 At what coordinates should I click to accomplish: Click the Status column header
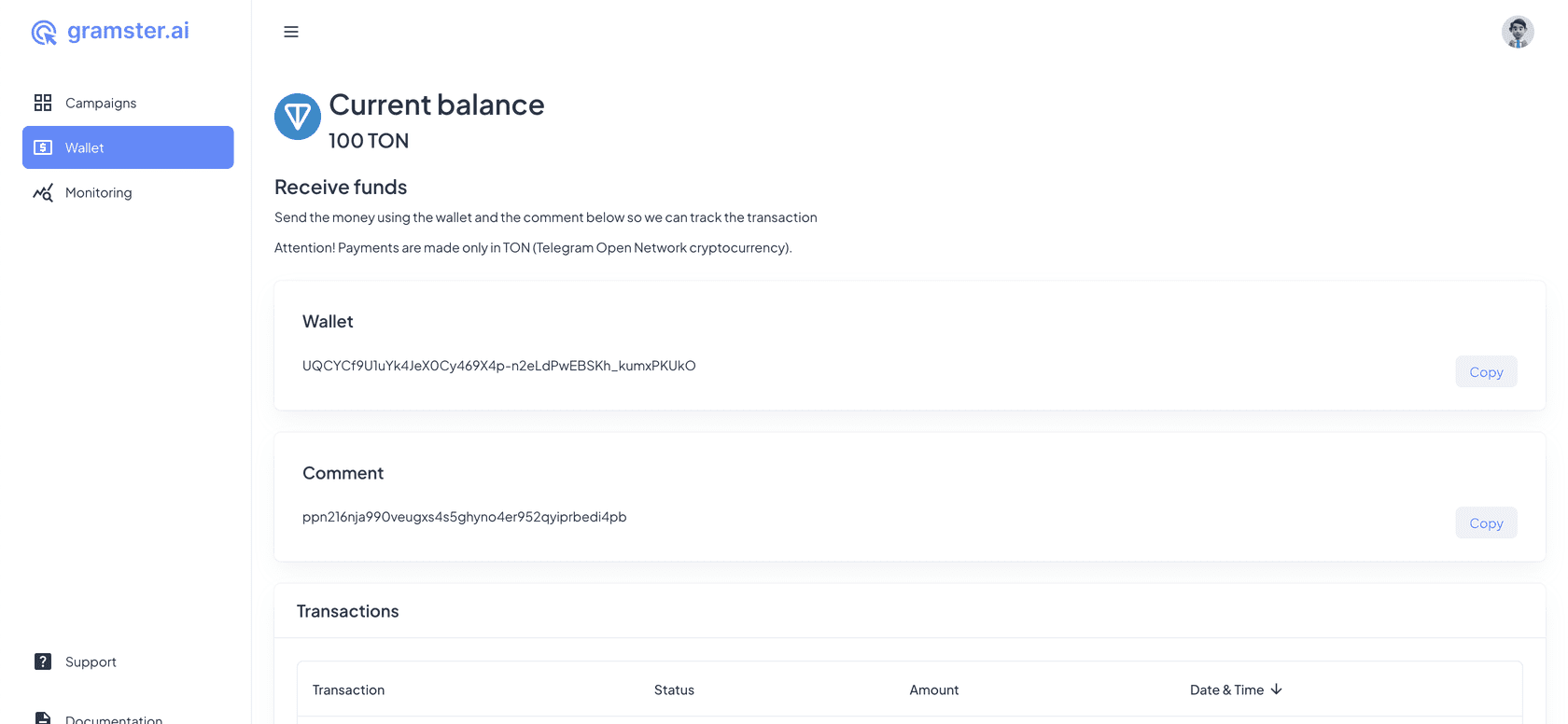[674, 690]
